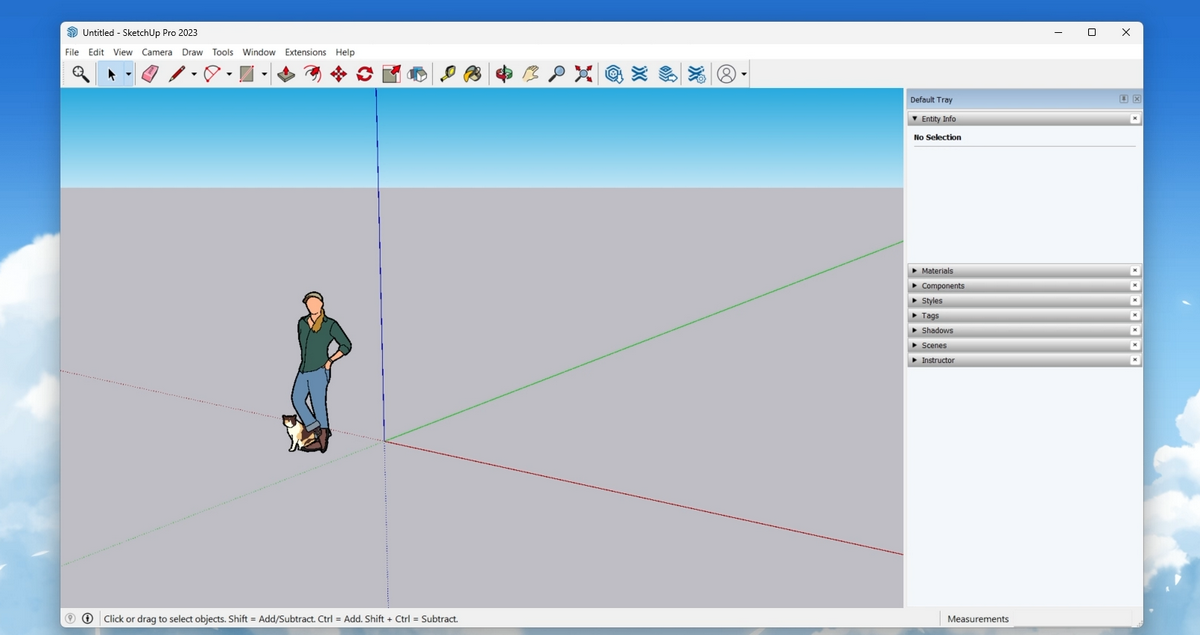The image size is (1200, 635).
Task: Click the Pan hand tool
Action: 531,73
